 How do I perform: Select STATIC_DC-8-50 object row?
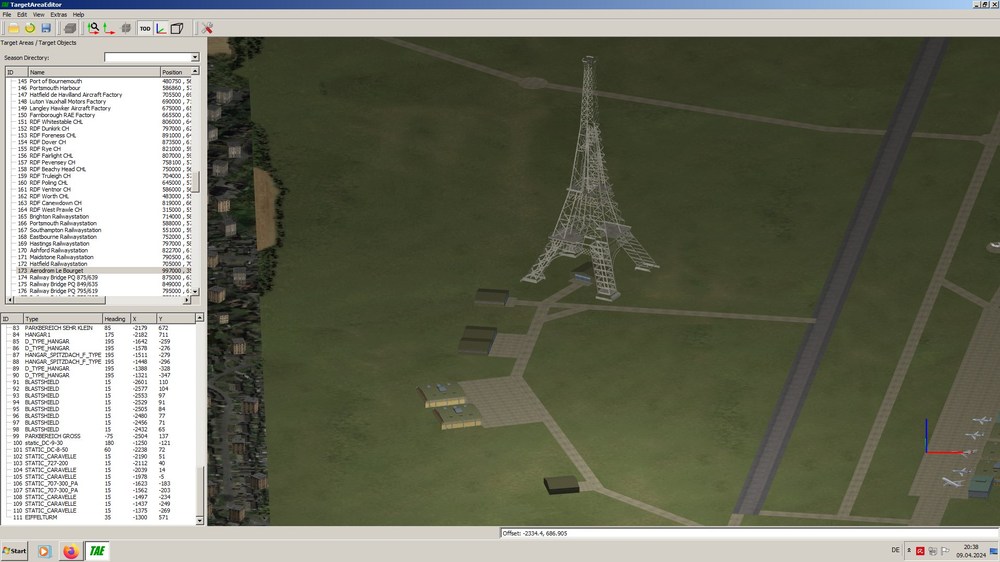click(98, 450)
